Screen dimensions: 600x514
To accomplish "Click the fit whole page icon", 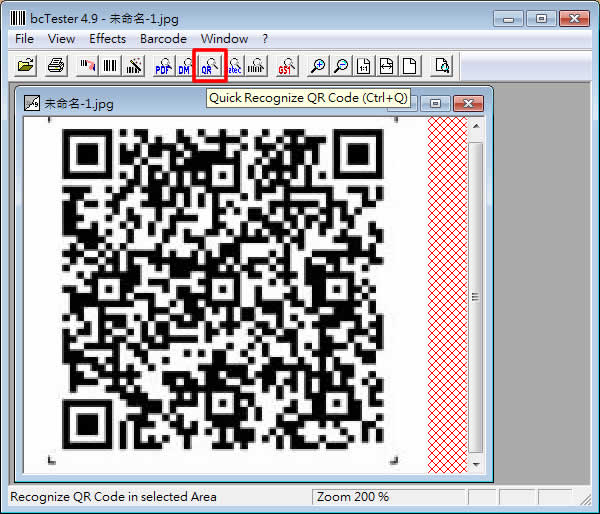I will pyautogui.click(x=409, y=66).
